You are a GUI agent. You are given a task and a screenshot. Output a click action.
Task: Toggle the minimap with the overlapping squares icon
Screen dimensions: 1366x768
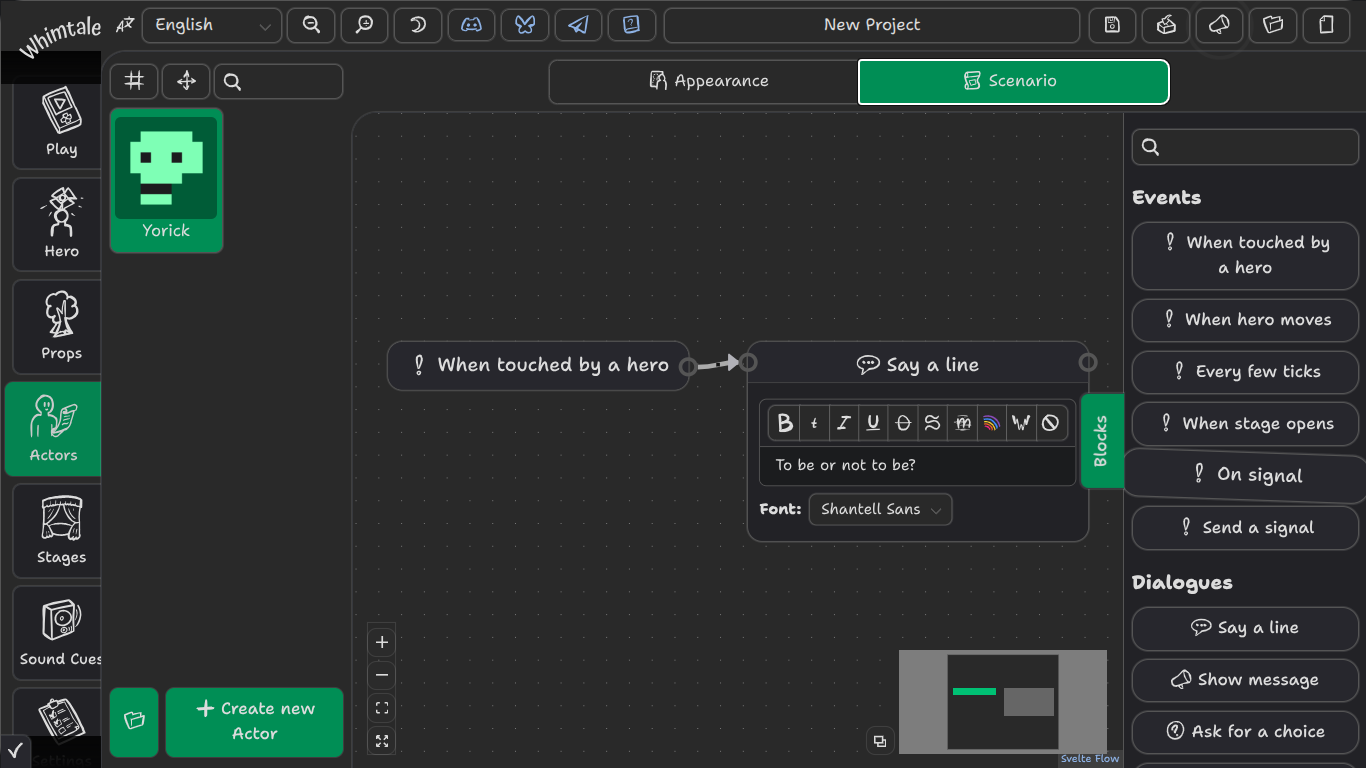(880, 741)
